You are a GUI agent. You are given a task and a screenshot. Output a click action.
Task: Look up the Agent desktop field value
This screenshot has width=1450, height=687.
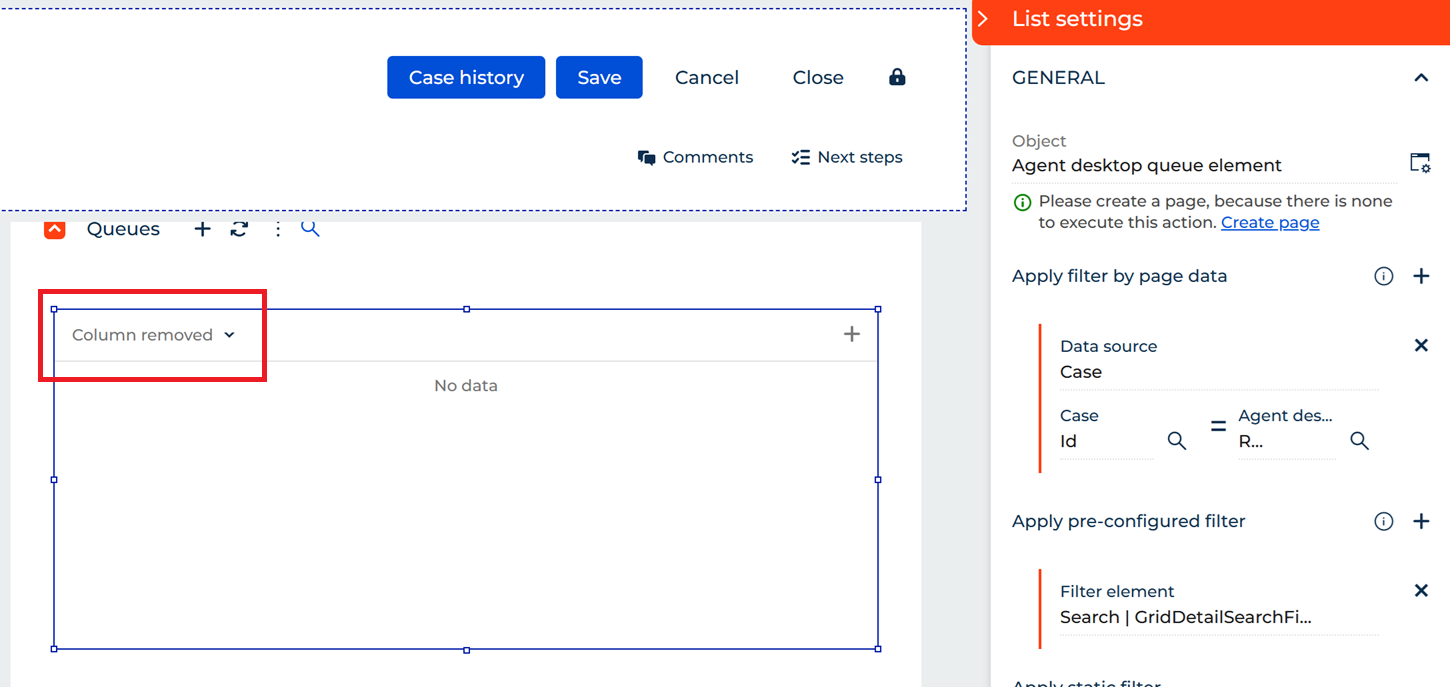[1359, 441]
